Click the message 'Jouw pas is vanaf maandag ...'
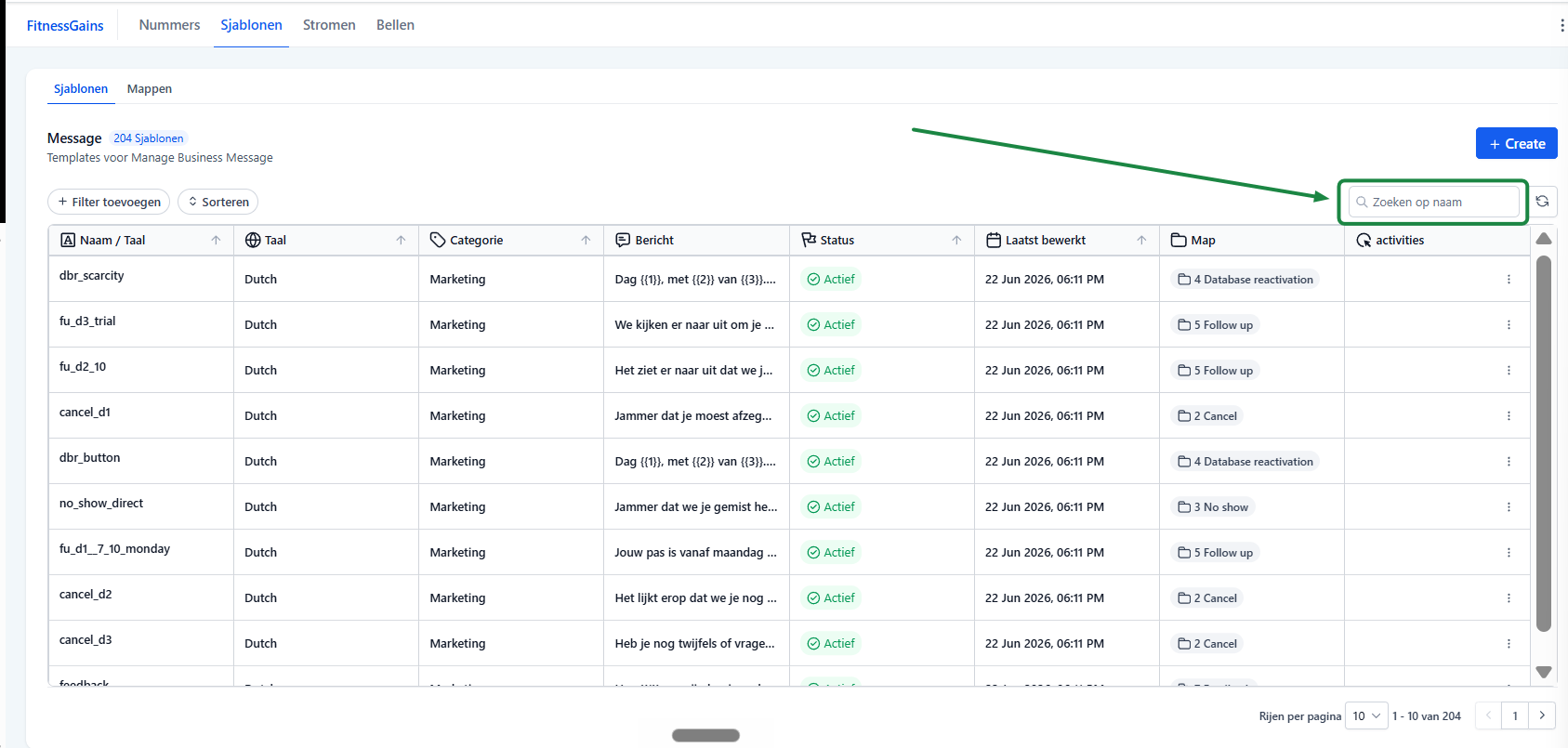 click(x=695, y=552)
